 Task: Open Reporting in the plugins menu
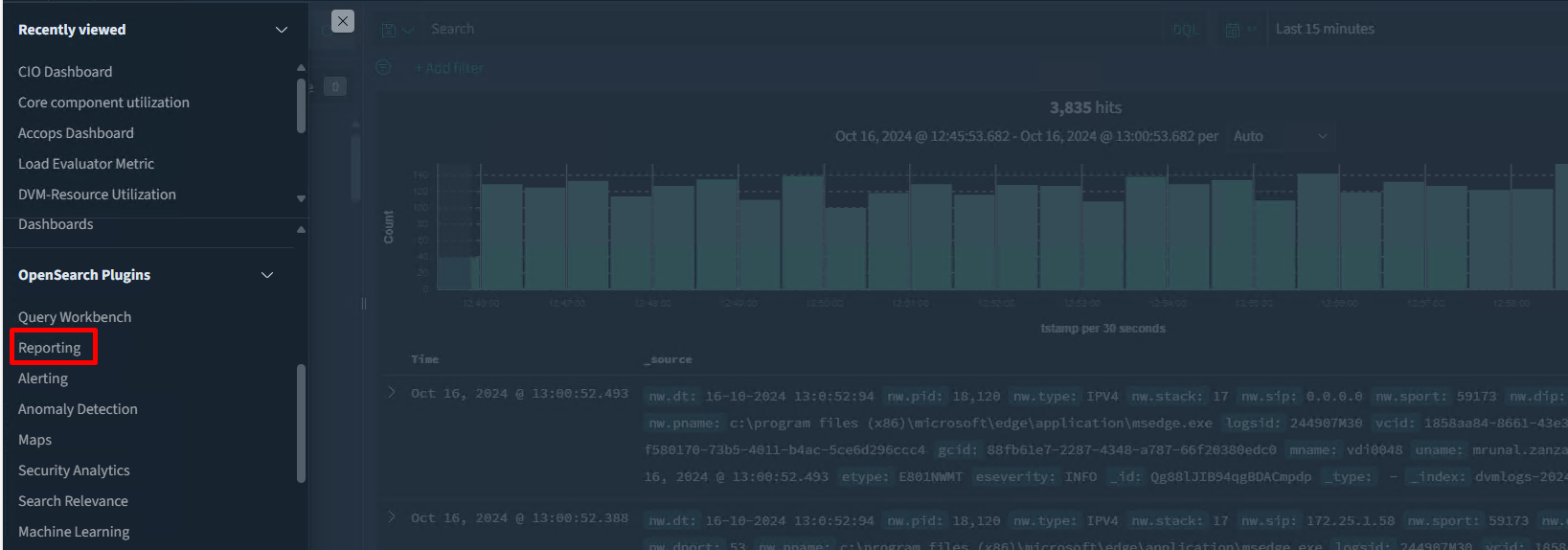50,348
